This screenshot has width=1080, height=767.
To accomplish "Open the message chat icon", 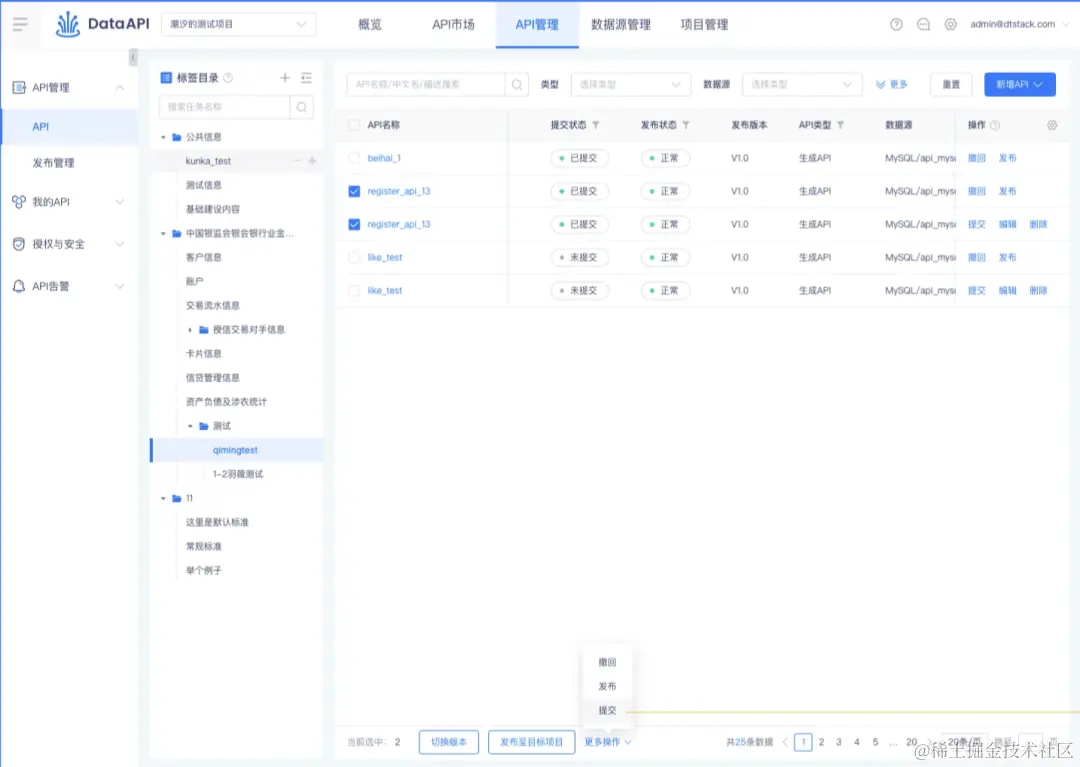I will (x=923, y=24).
